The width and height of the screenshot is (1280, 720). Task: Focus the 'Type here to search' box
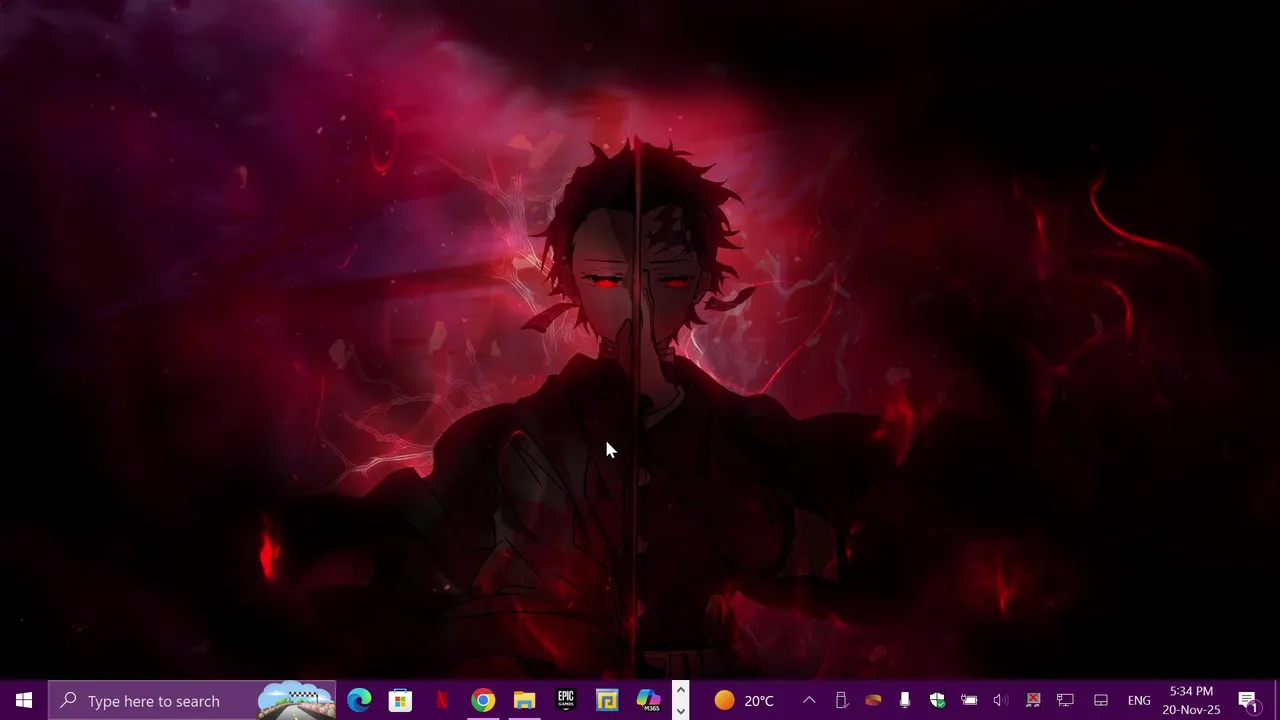point(192,701)
